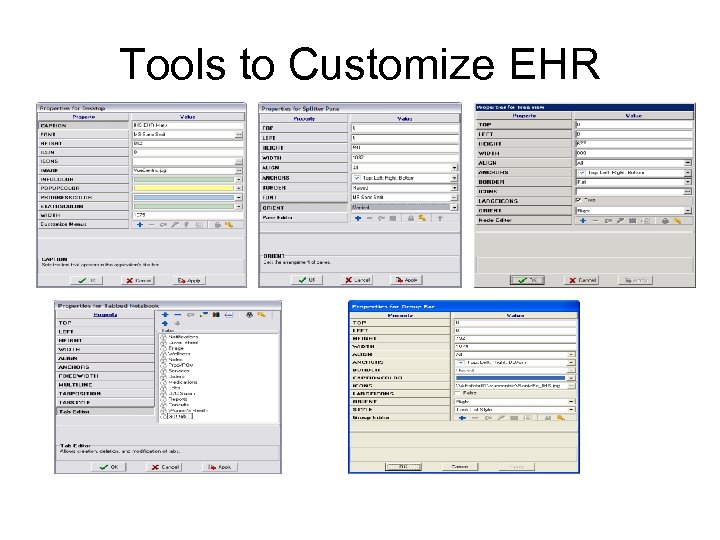Click OK in the Tree View properties dialog
Viewport: 720px width, 540px height.
point(527,280)
